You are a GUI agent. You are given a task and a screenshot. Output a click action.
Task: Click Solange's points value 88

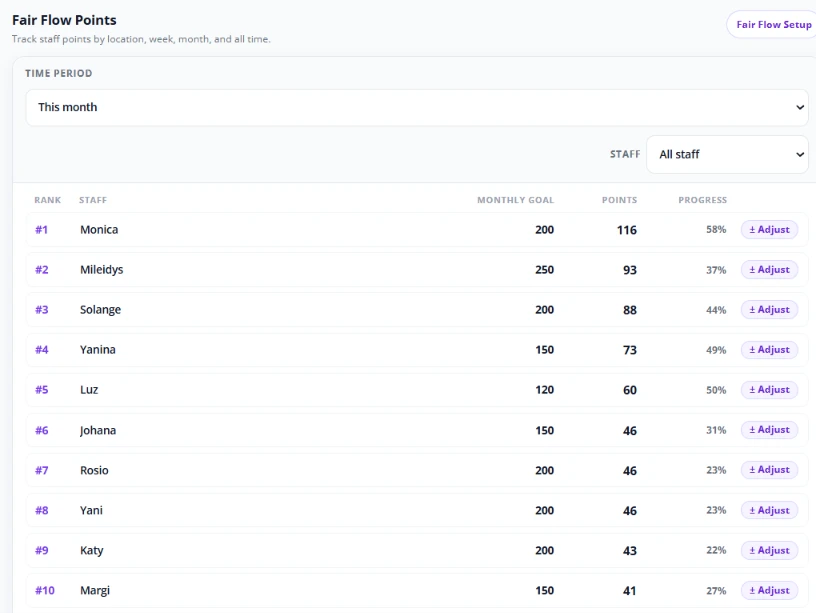(630, 310)
